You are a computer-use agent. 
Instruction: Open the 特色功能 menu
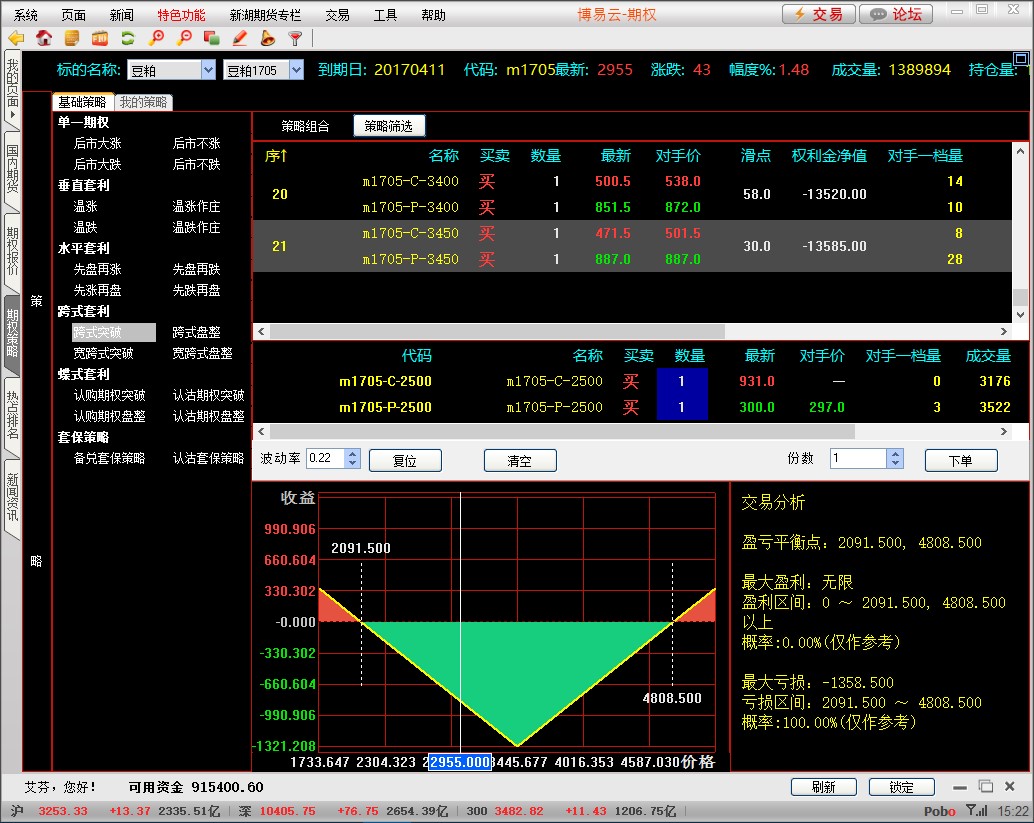pos(181,15)
